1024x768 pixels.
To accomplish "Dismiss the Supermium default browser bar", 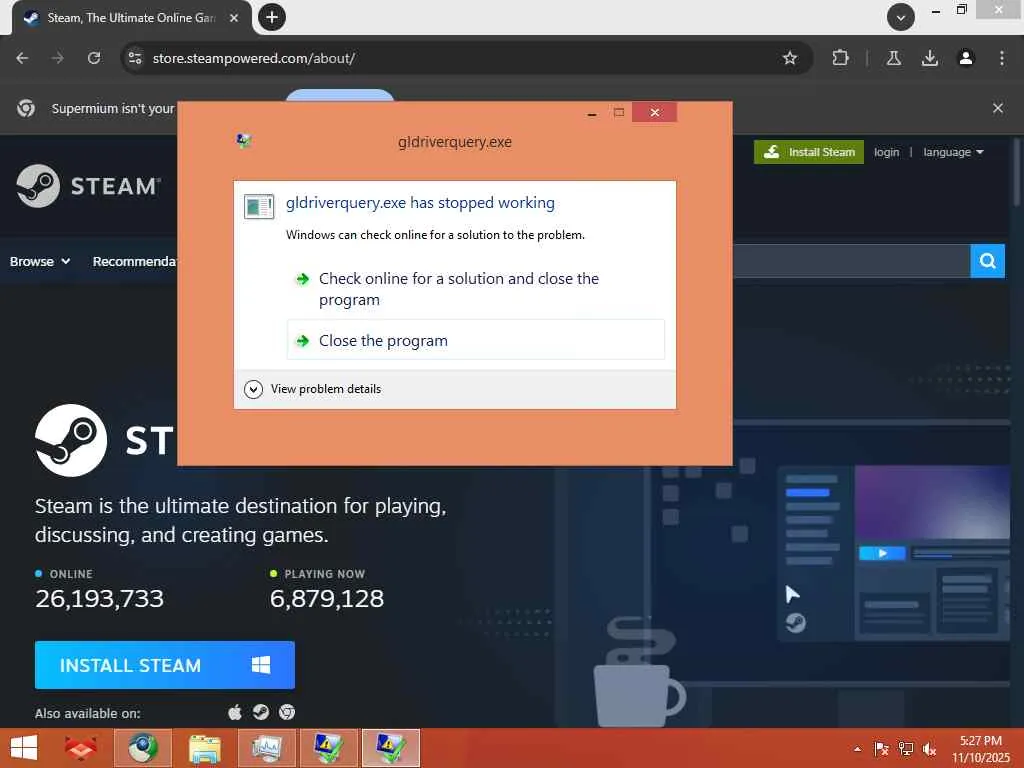I will [x=997, y=108].
